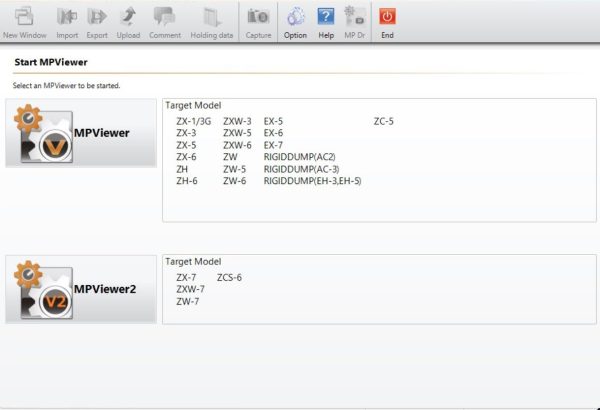Launch MPViewer2 application
The width and height of the screenshot is (600, 410).
[x=81, y=289]
